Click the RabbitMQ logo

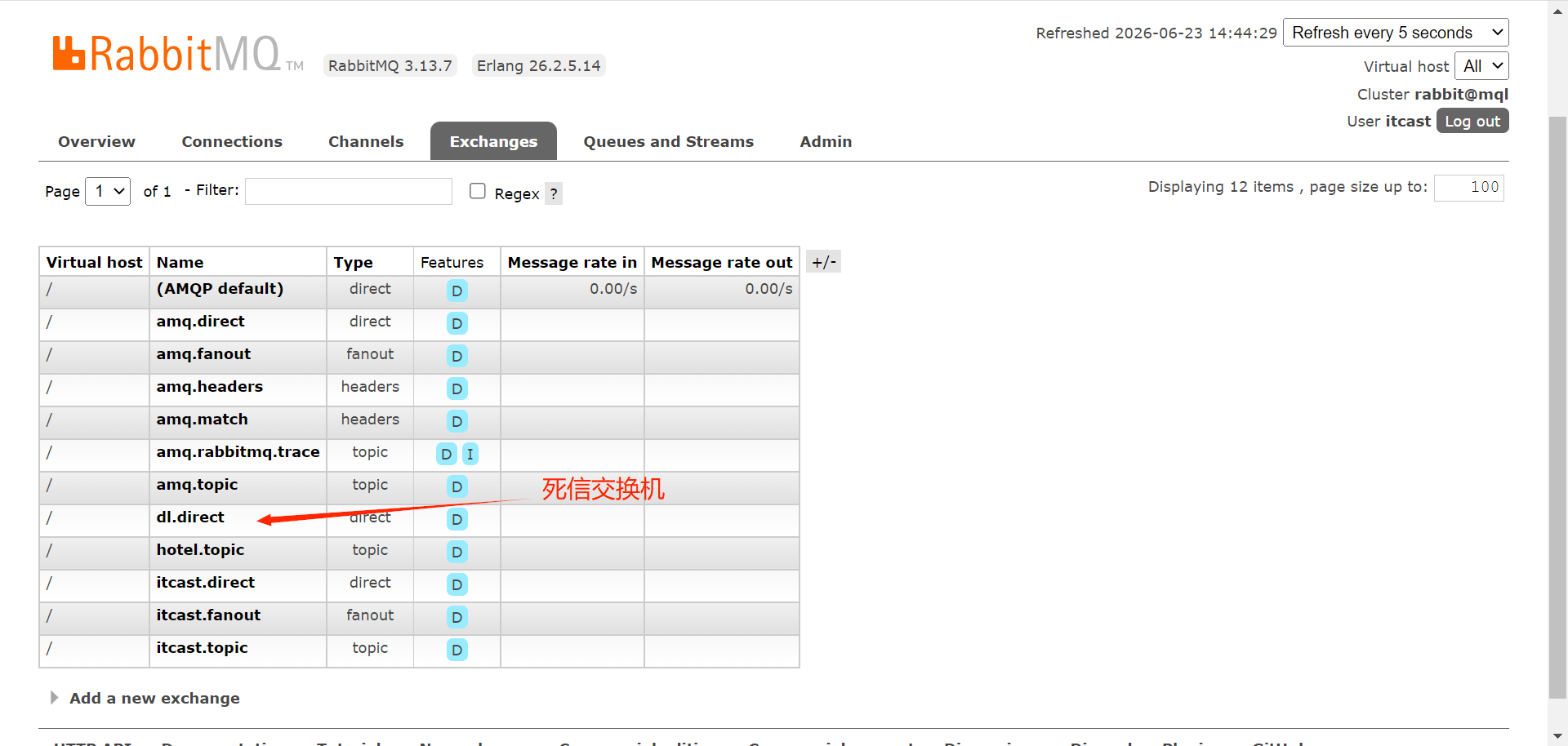tap(178, 54)
